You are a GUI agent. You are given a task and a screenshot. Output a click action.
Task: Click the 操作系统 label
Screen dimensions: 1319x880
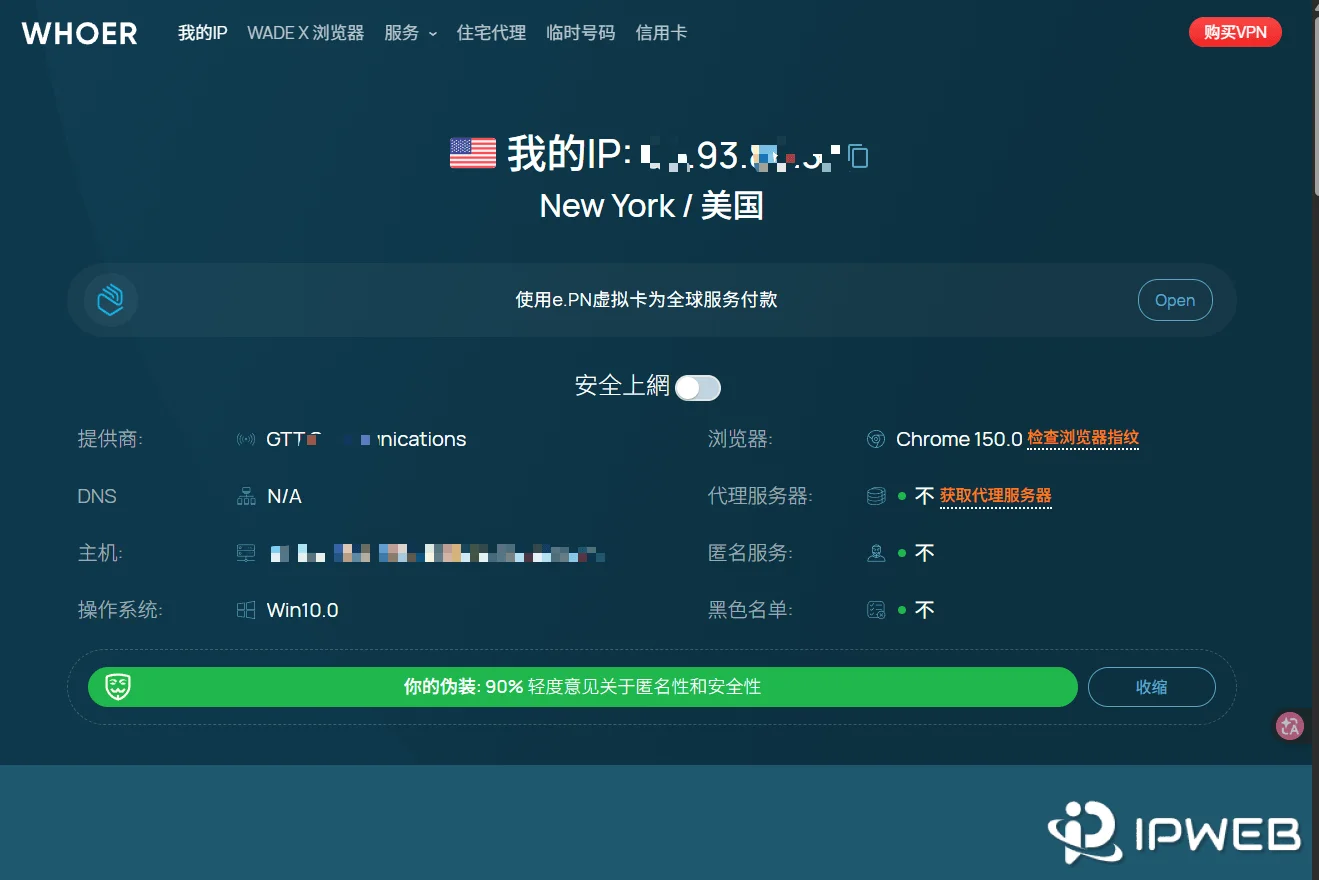click(x=120, y=610)
